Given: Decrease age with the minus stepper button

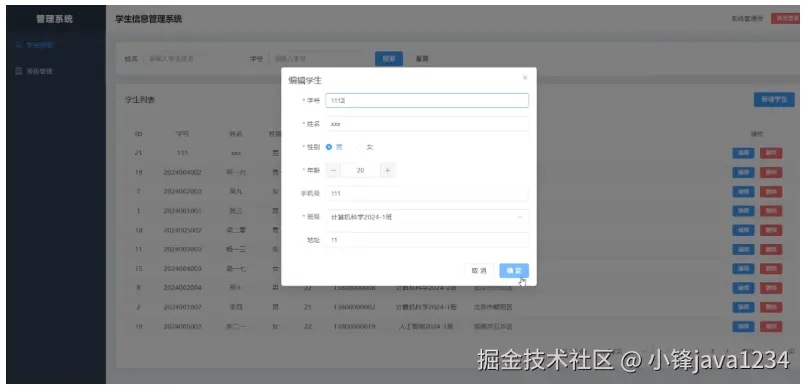Looking at the screenshot, I should pyautogui.click(x=333, y=170).
